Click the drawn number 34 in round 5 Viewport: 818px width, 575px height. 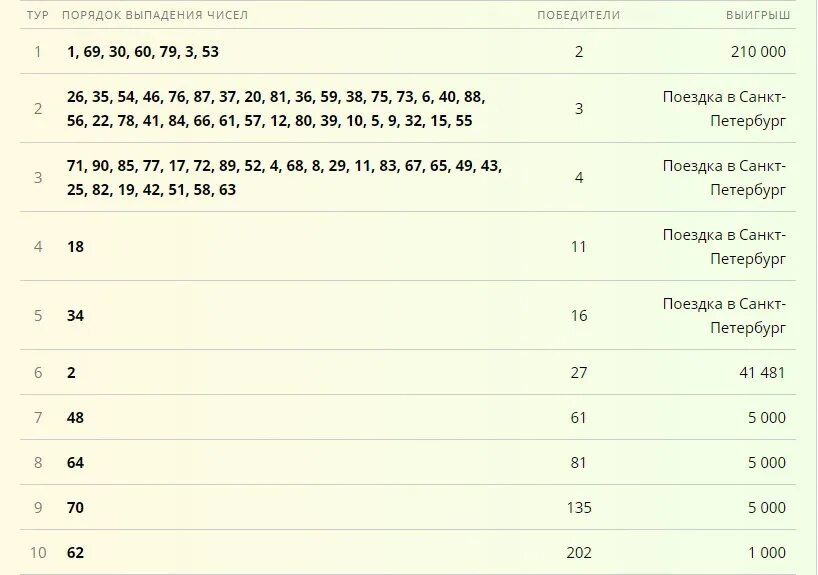(75, 316)
